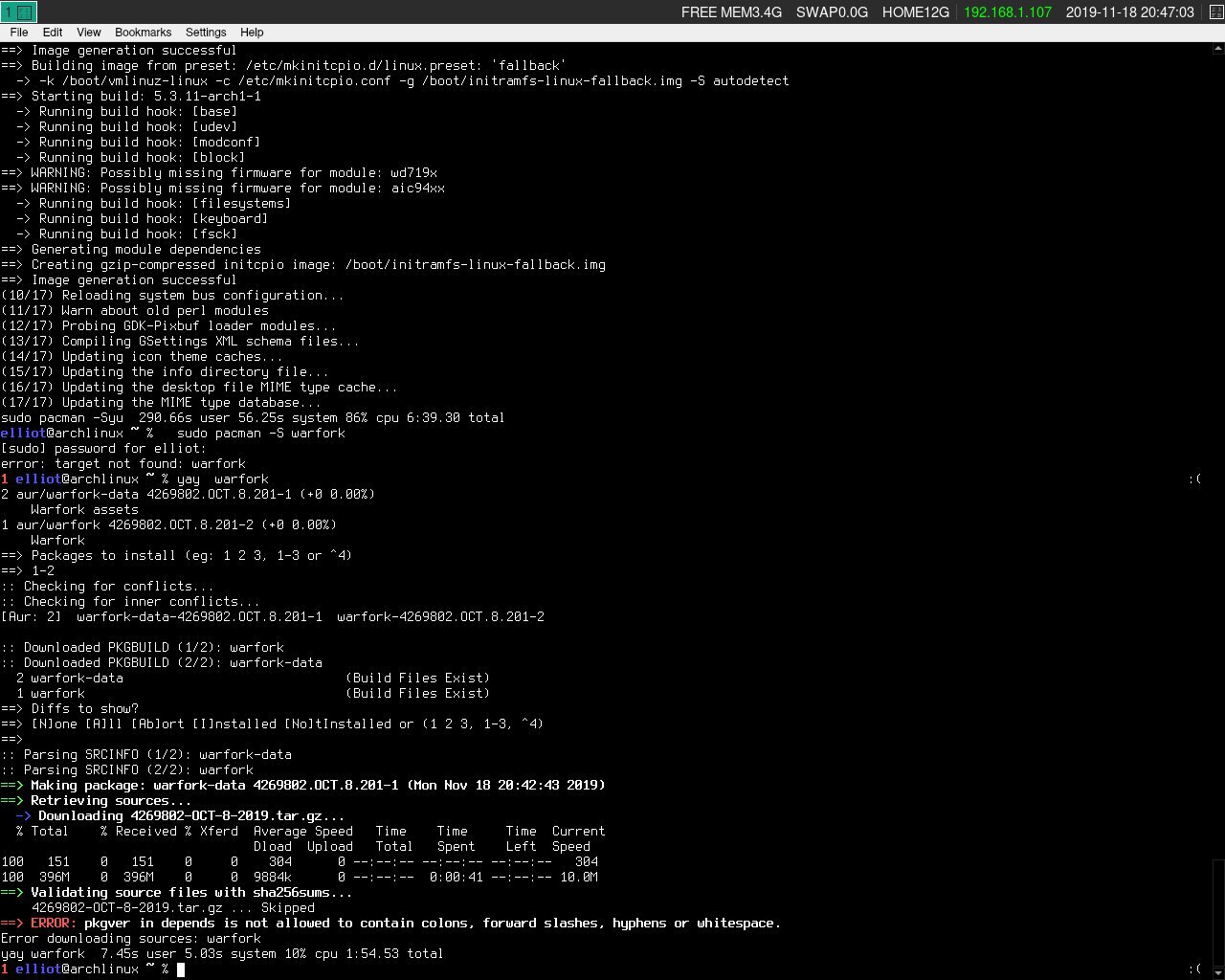Viewport: 1225px width, 980px height.
Task: Click the FREE MEM3.4G status item
Action: coord(731,12)
